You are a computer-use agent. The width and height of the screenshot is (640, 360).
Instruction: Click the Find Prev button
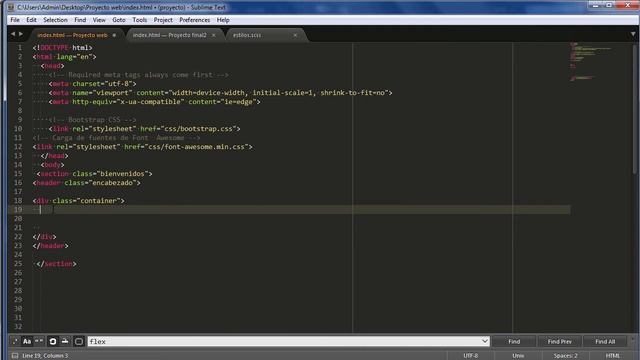point(559,341)
